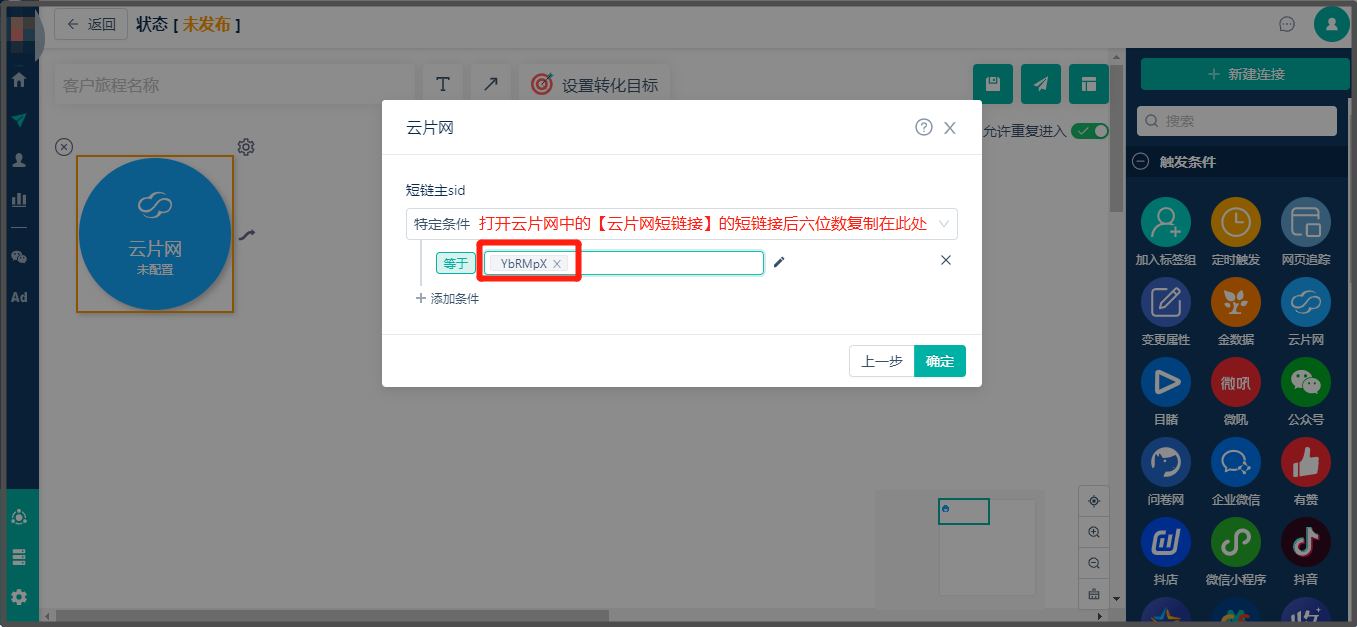This screenshot has height=627, width=1357.
Task: Open the contacts sidebar icon
Action: [19, 159]
